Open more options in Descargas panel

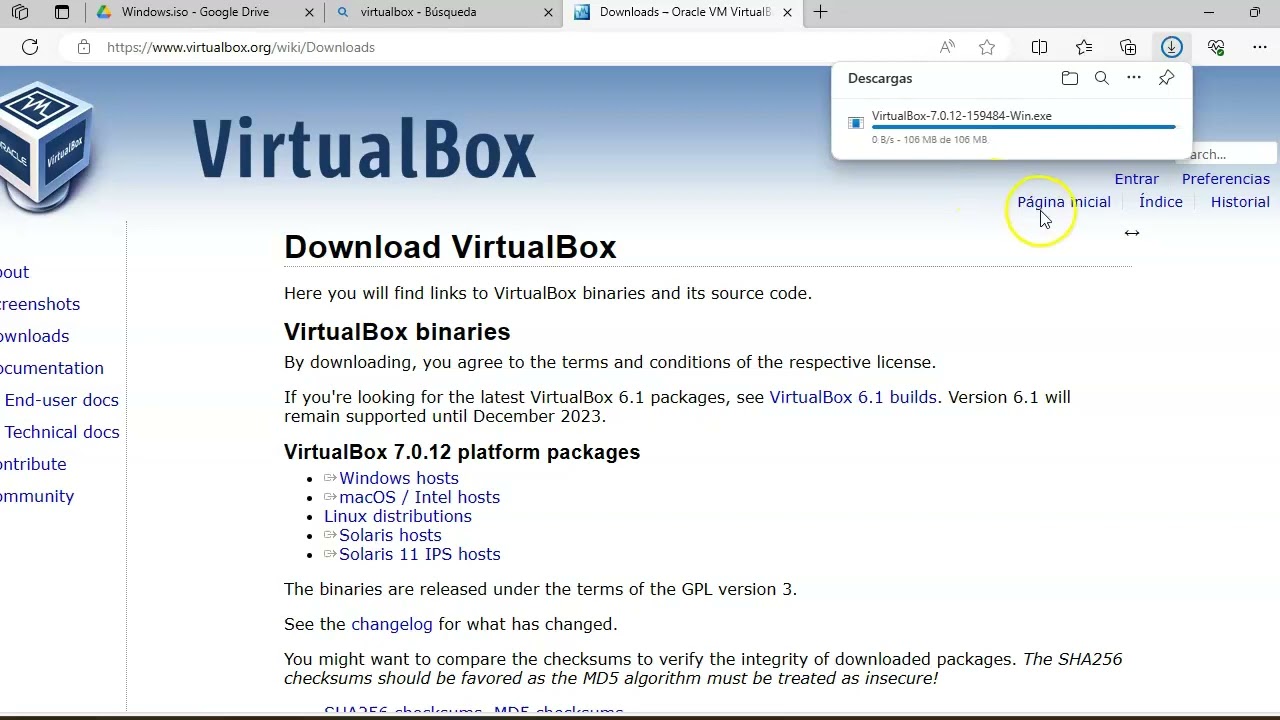[1134, 78]
